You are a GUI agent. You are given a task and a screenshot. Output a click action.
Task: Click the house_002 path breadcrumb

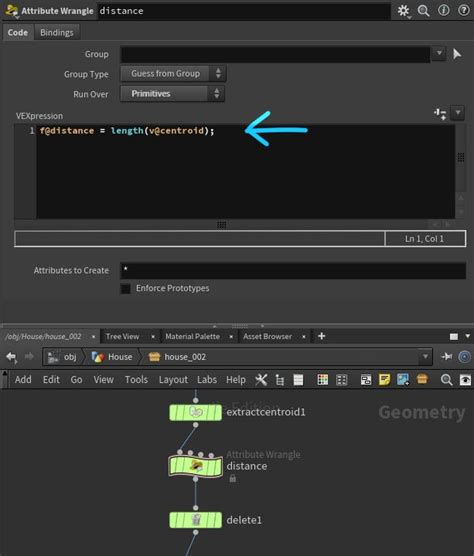pyautogui.click(x=177, y=357)
